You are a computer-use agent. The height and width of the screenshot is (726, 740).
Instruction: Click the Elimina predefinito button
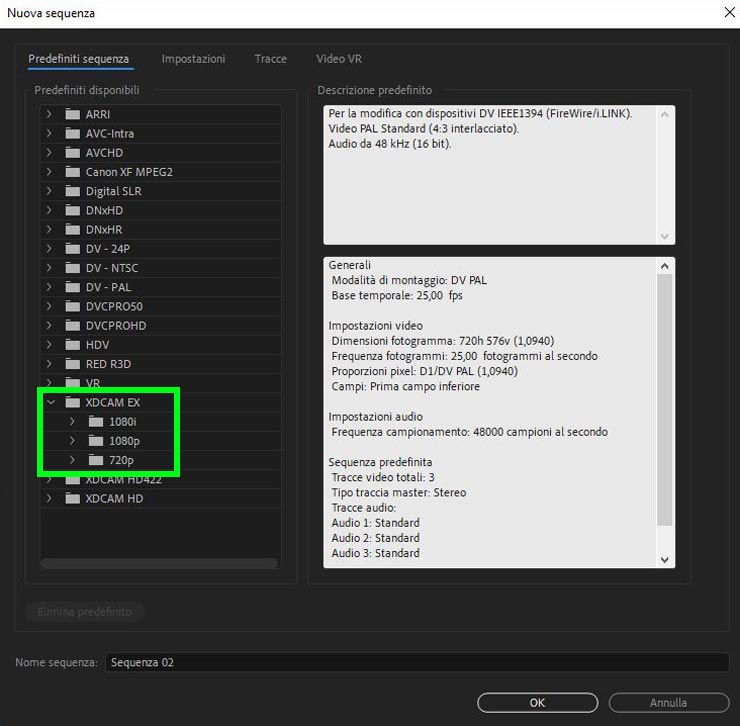(x=84, y=612)
